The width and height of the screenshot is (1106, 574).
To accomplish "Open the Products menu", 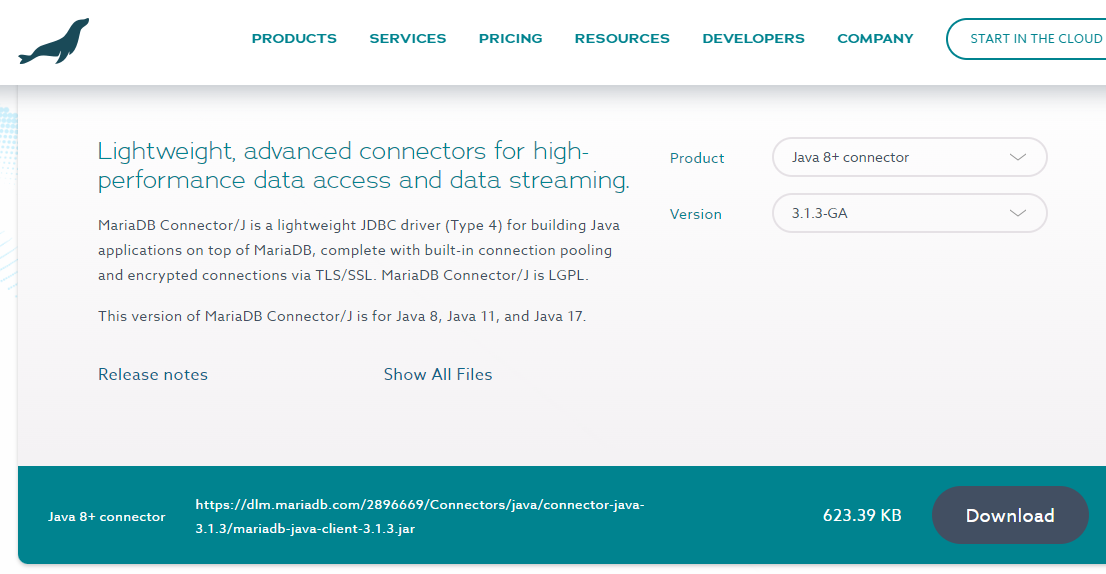I will (294, 39).
